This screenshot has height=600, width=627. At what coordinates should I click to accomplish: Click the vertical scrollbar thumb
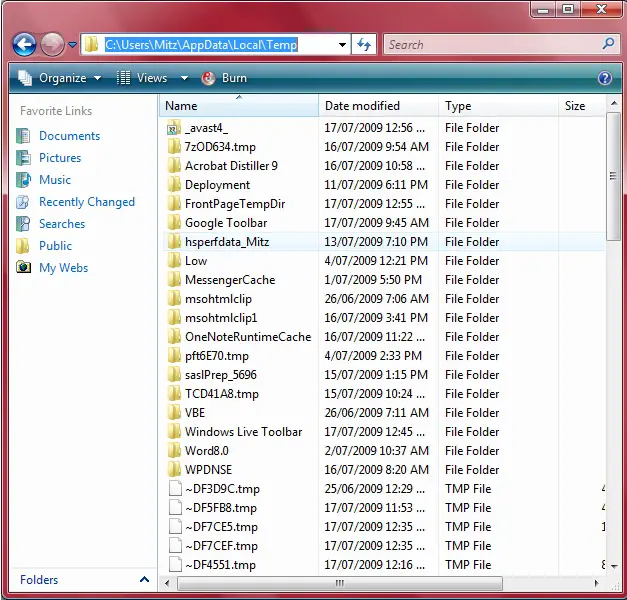click(x=613, y=176)
